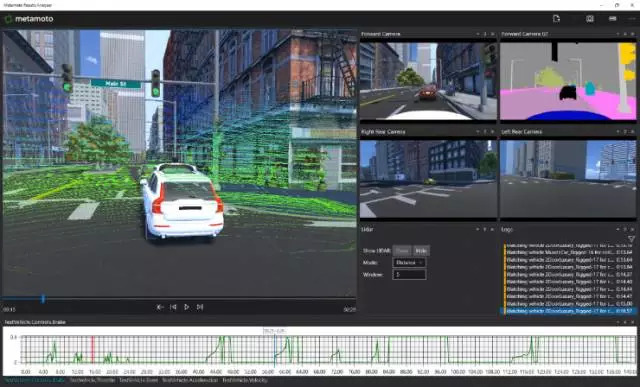Select the highlighted last log entry
The height and width of the screenshot is (387, 640).
[568, 311]
